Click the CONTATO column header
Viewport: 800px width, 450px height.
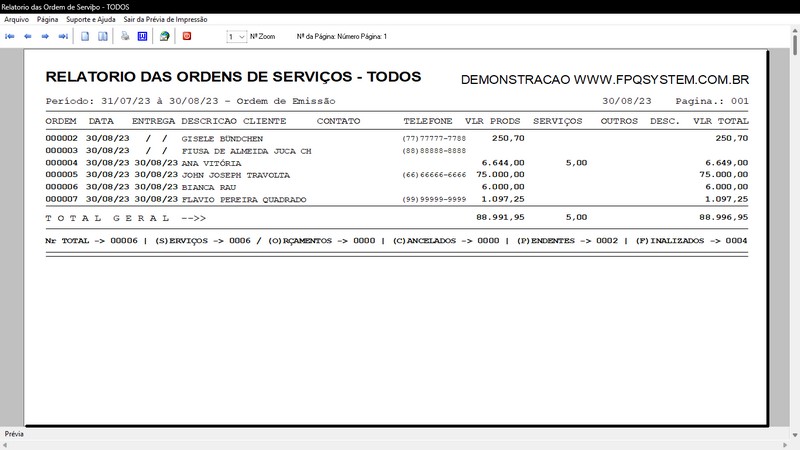click(x=338, y=121)
